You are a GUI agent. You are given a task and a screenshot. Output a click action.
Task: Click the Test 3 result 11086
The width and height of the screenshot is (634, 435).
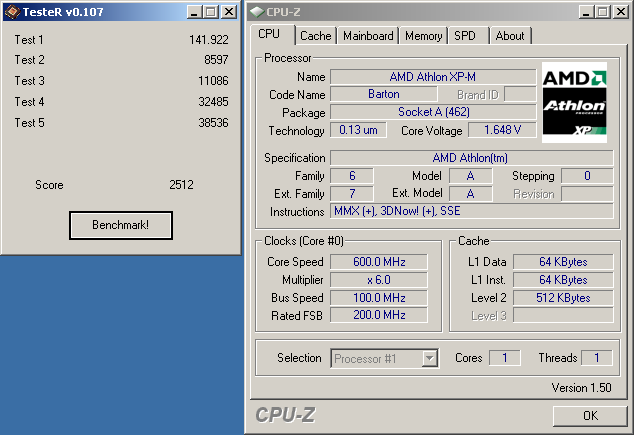[213, 81]
